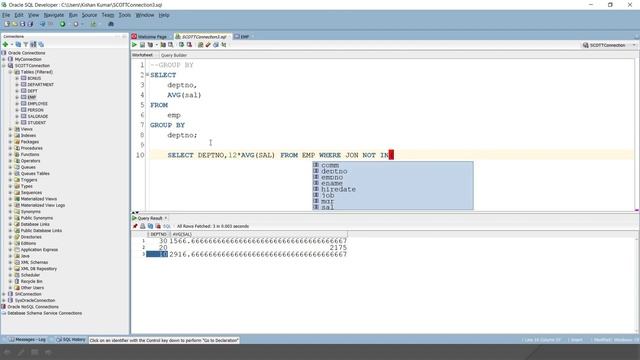Select the STUDENT table in tree
640x360 pixels.
tap(36, 122)
